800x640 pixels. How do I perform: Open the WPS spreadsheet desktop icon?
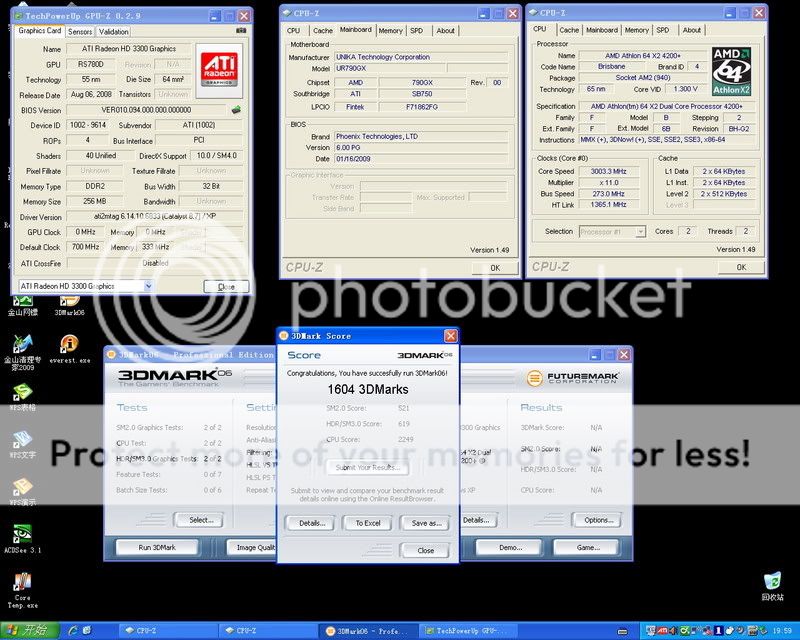[21, 393]
